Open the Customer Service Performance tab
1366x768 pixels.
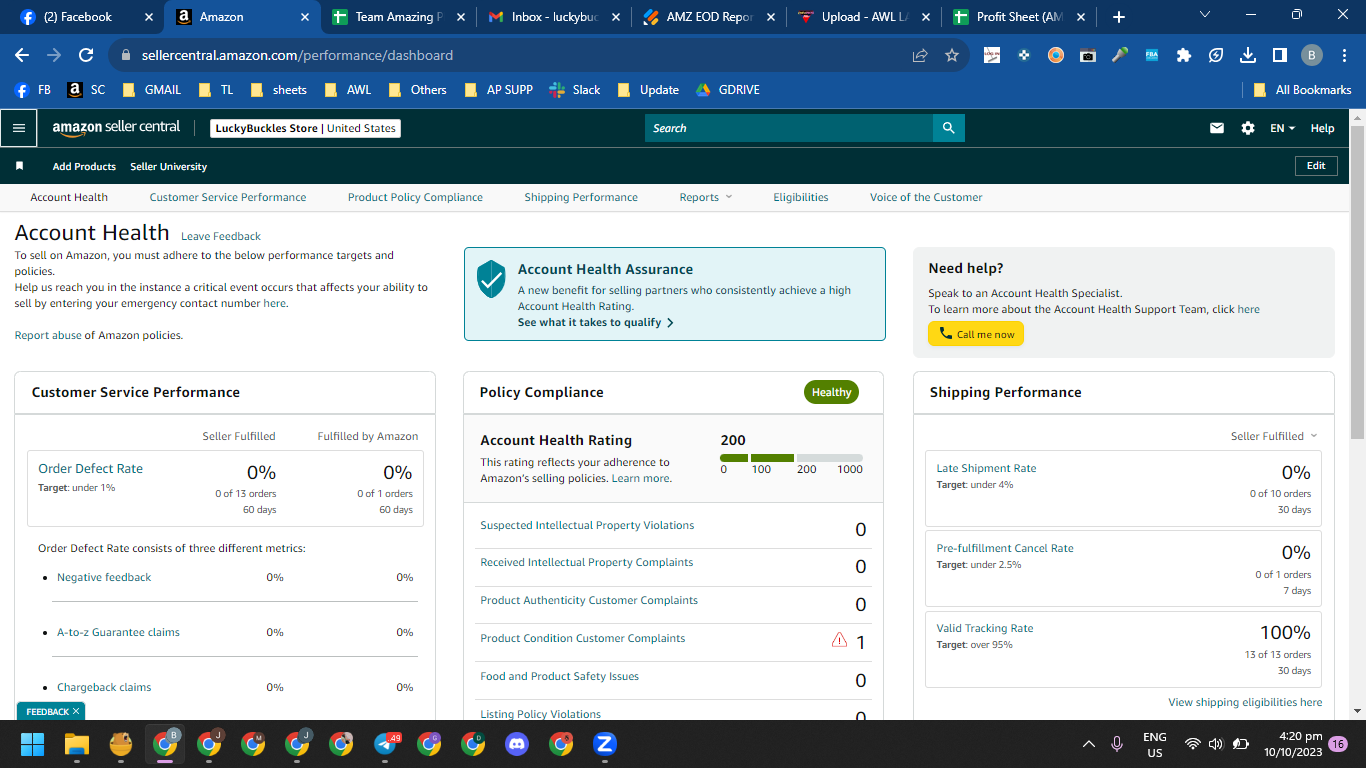[228, 197]
